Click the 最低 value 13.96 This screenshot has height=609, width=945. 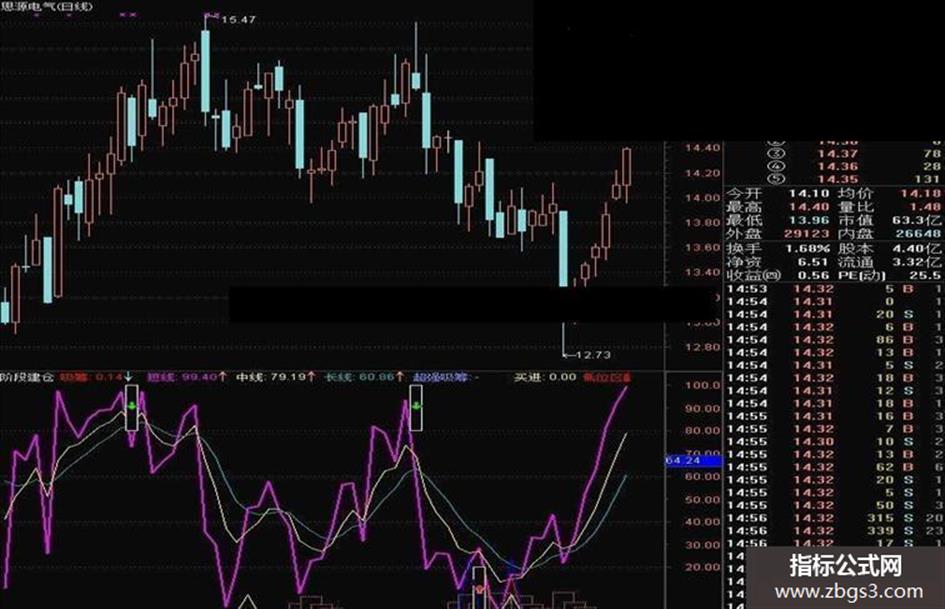[x=809, y=220]
